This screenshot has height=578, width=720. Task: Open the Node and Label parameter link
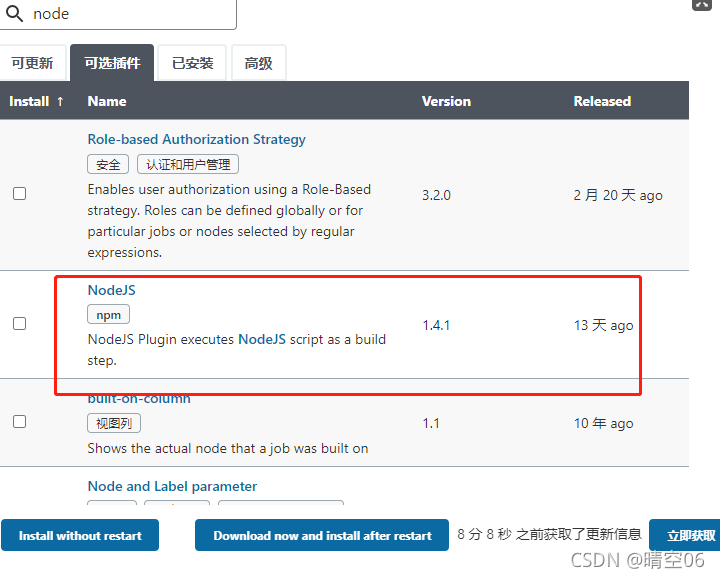click(x=172, y=486)
